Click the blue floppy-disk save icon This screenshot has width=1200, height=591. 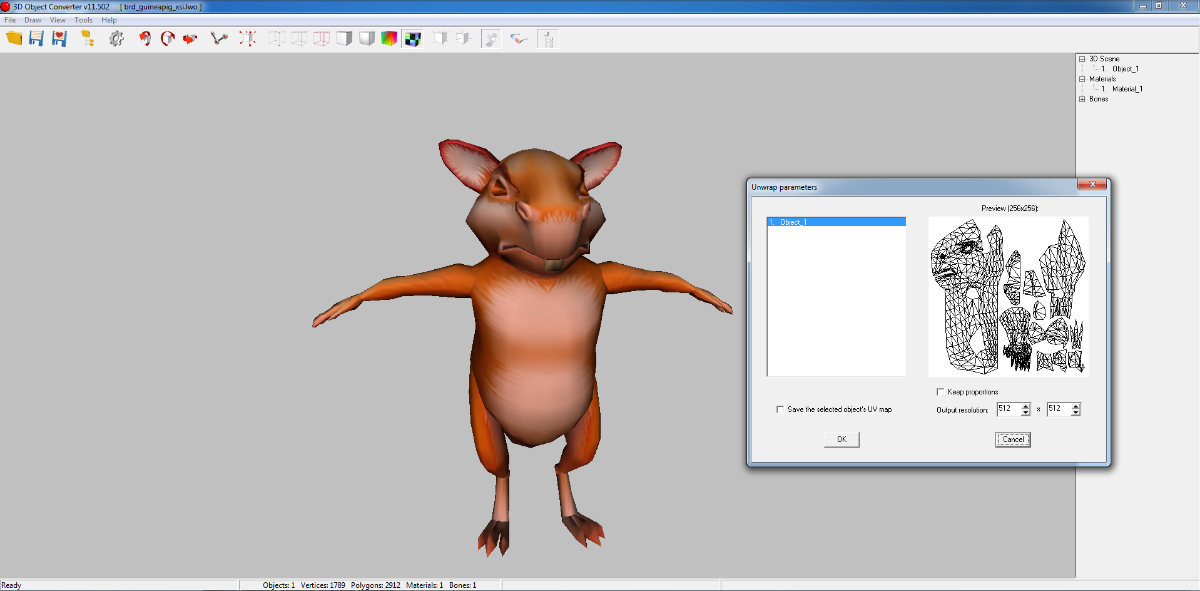tap(37, 38)
